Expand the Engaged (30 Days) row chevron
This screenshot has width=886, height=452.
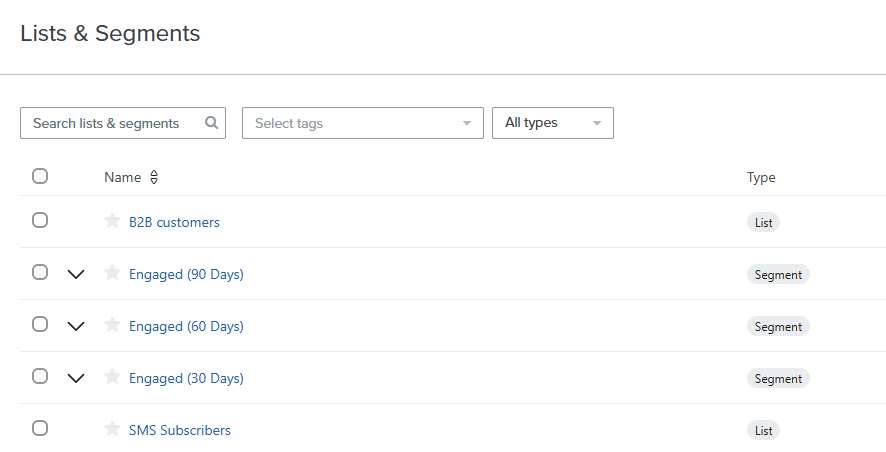click(76, 379)
